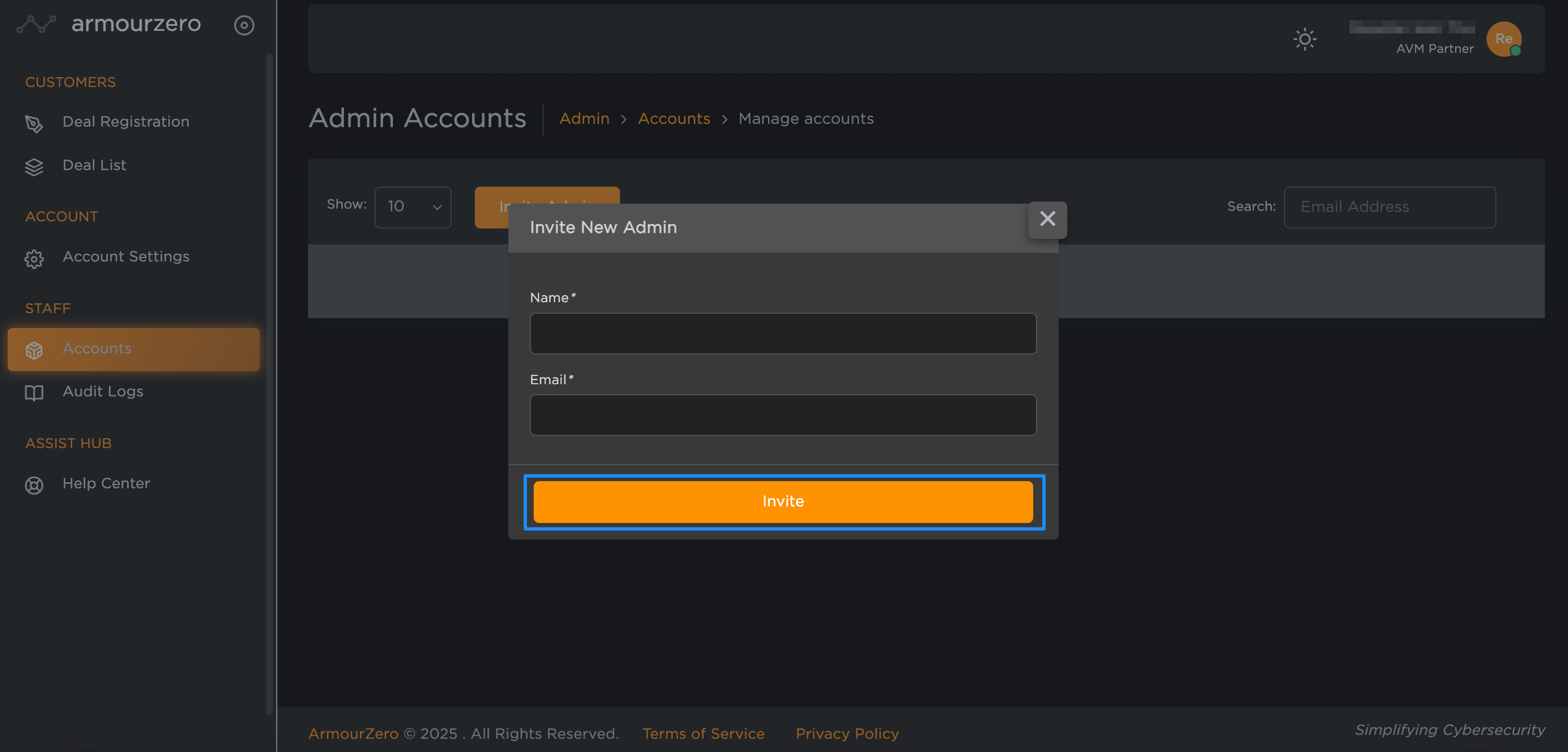Follow the Accounts breadcrumb link
The image size is (1568, 752).
coord(674,119)
